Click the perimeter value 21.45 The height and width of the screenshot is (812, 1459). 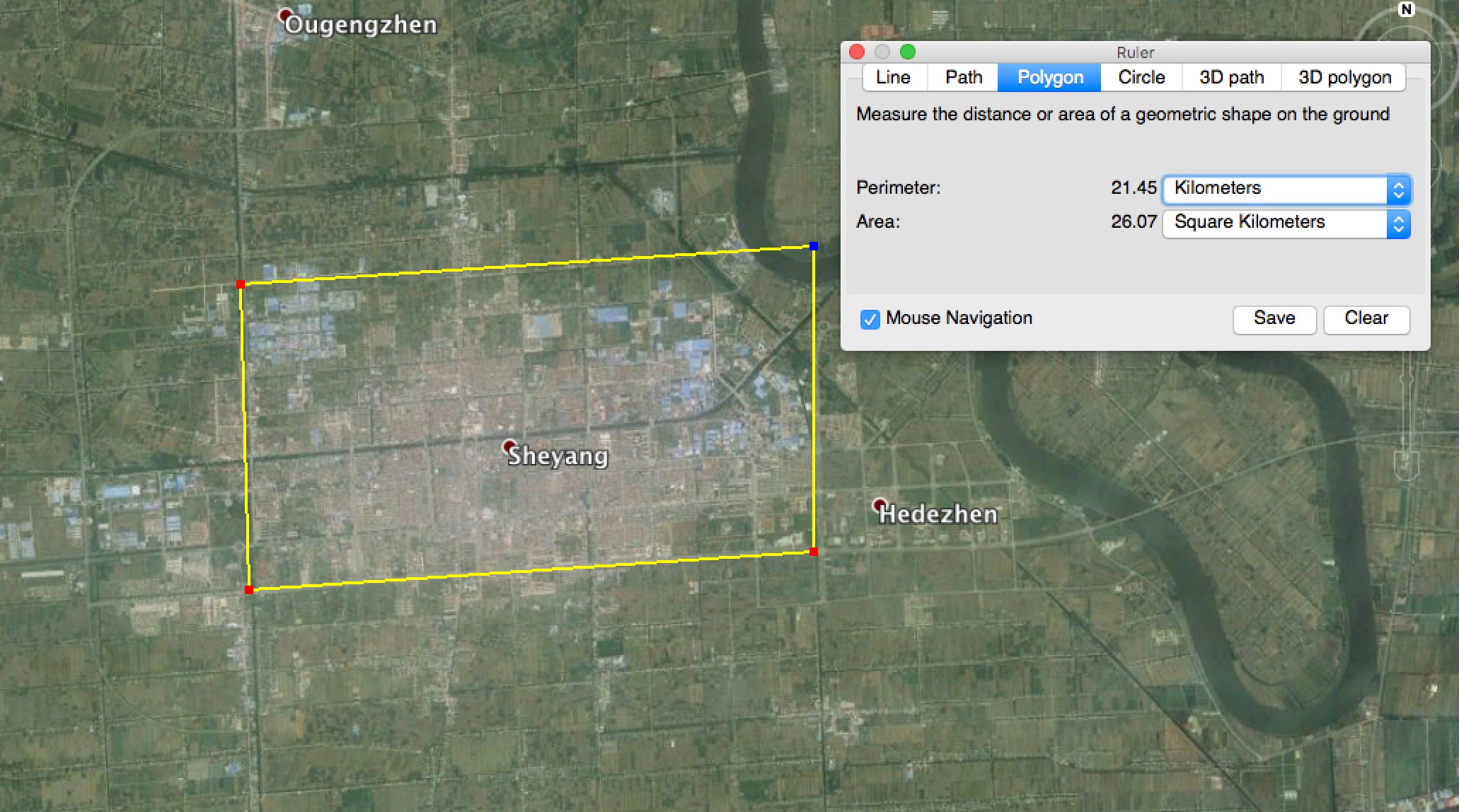pyautogui.click(x=1134, y=187)
